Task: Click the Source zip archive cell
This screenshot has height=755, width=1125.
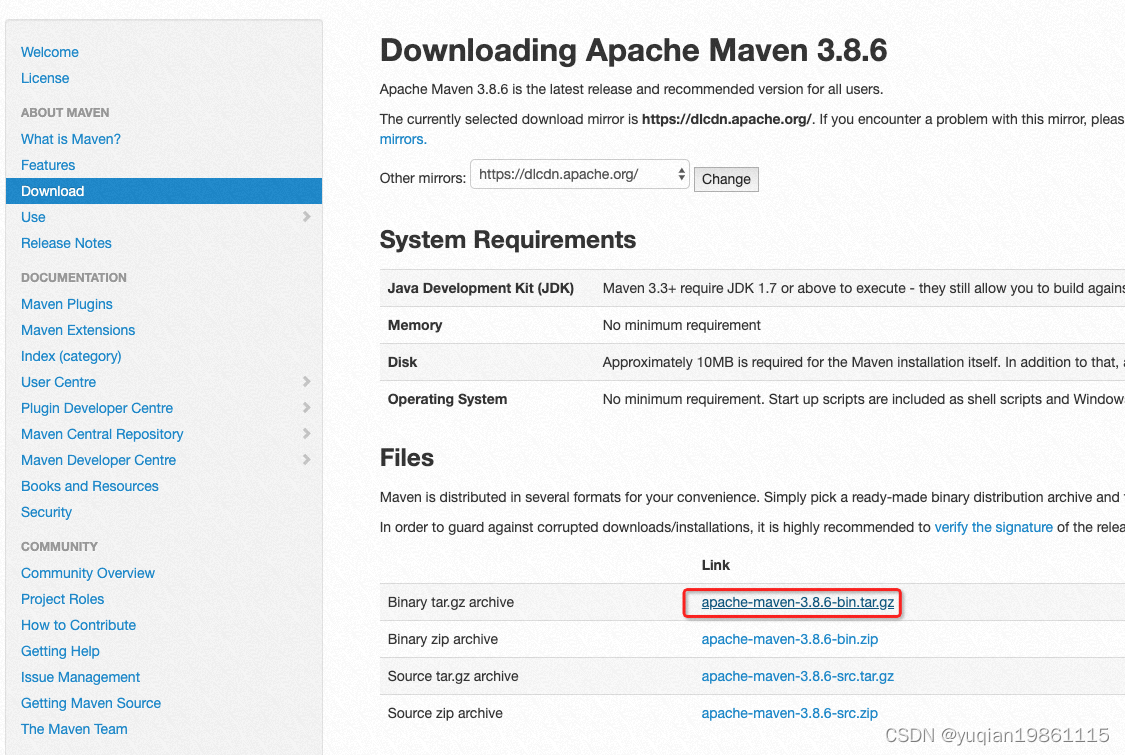Action: point(445,713)
